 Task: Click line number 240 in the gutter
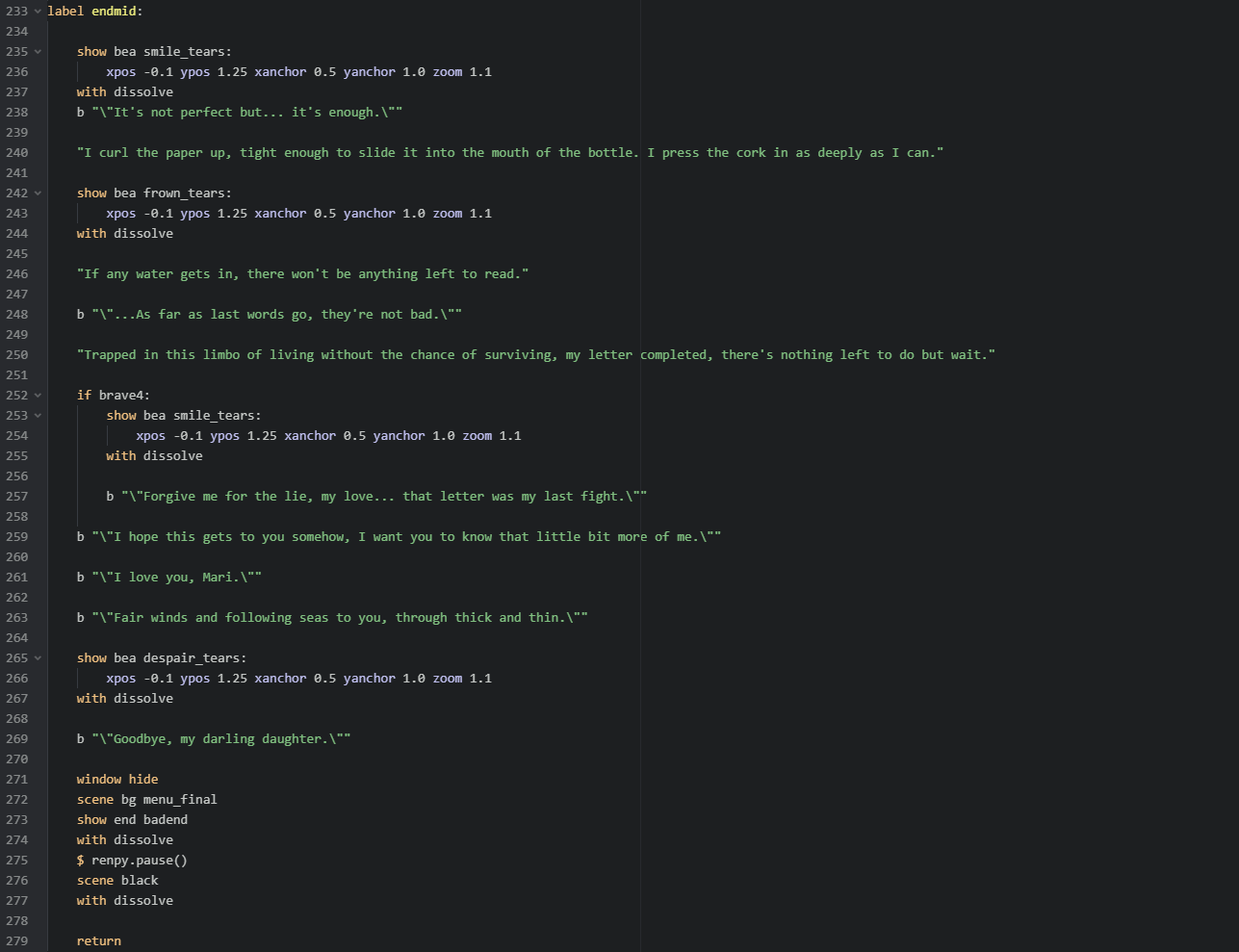point(16,153)
